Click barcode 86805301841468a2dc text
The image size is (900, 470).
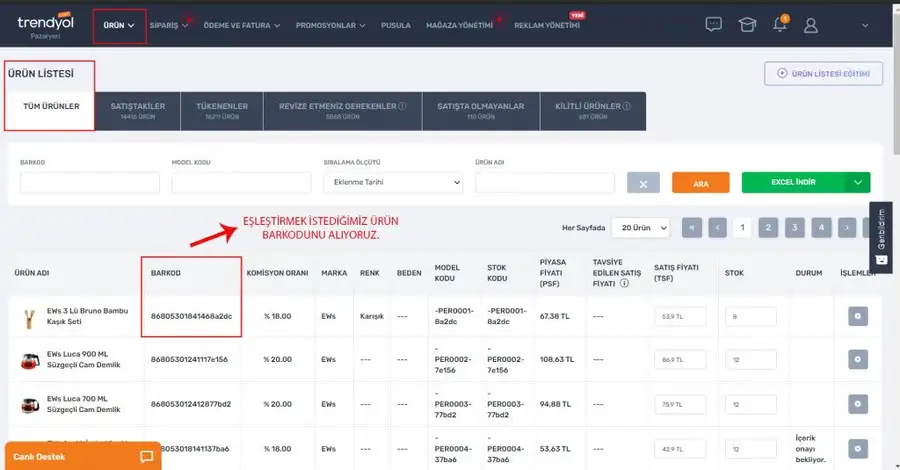191,316
